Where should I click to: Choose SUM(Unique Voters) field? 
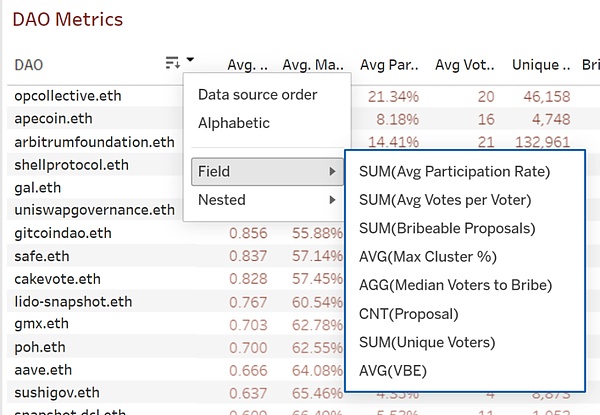tap(427, 342)
